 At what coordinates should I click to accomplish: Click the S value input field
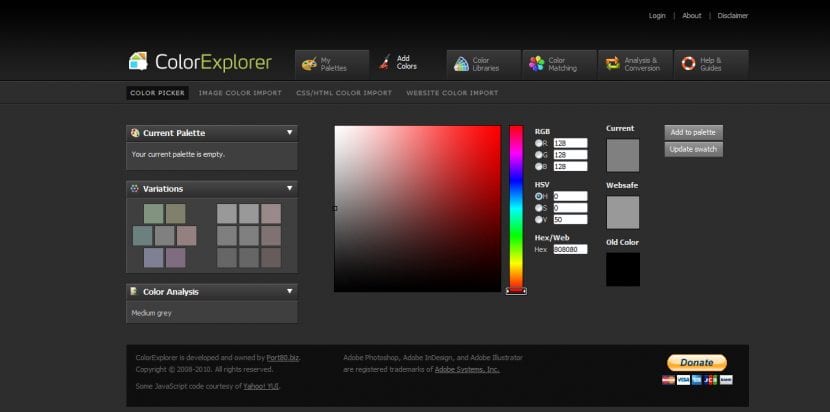point(571,208)
